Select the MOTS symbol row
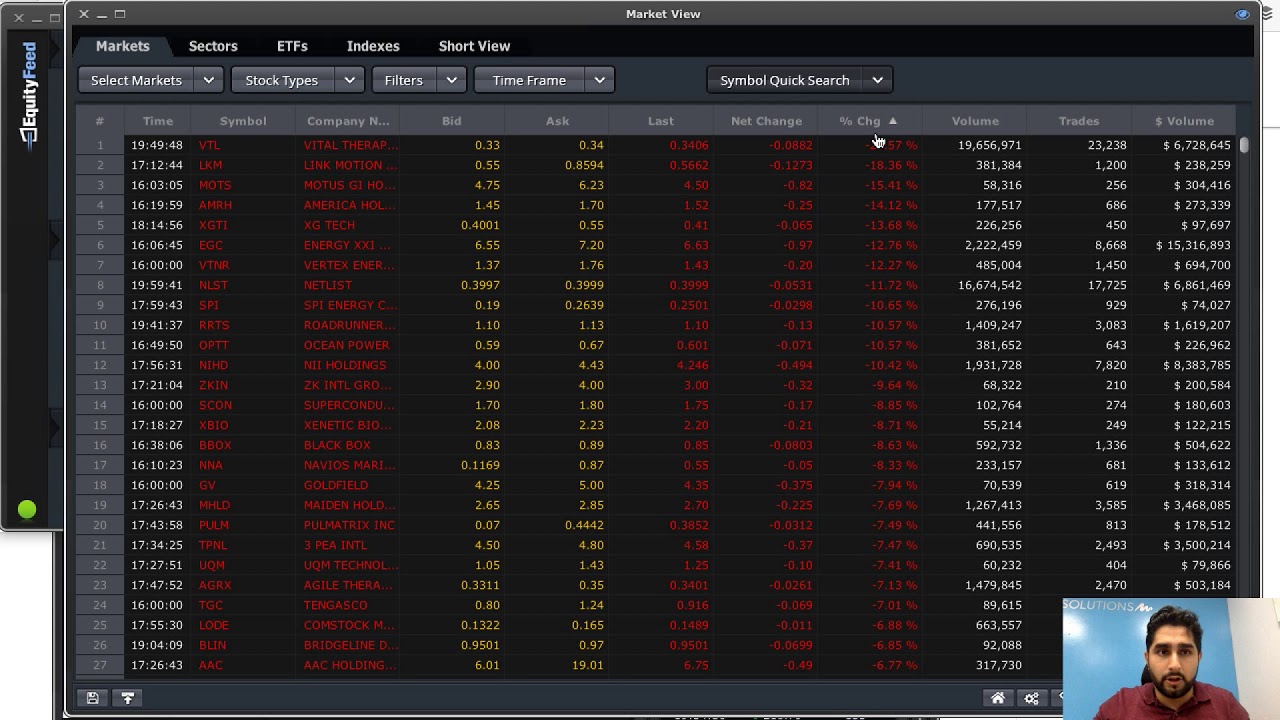This screenshot has width=1280, height=720. pyautogui.click(x=214, y=185)
